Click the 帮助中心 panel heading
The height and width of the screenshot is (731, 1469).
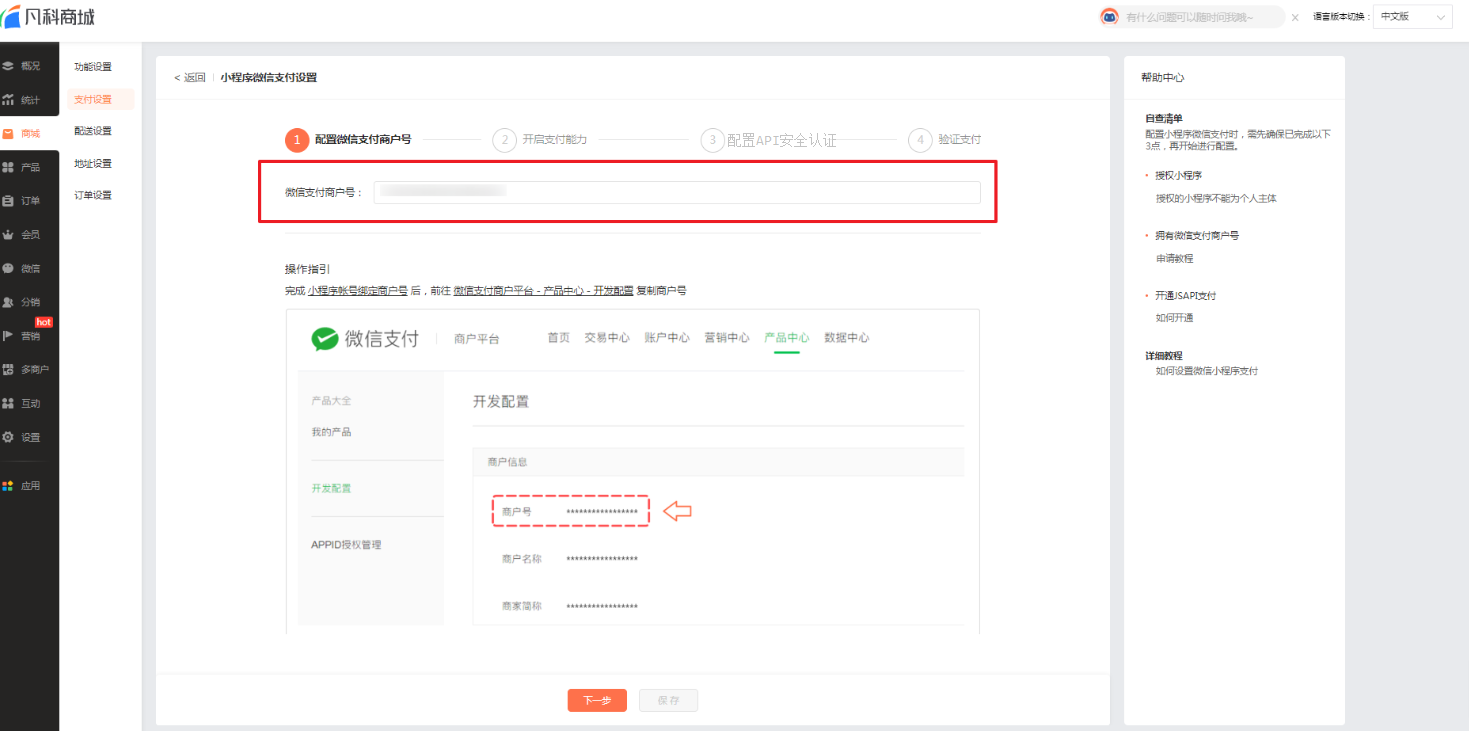(1162, 77)
